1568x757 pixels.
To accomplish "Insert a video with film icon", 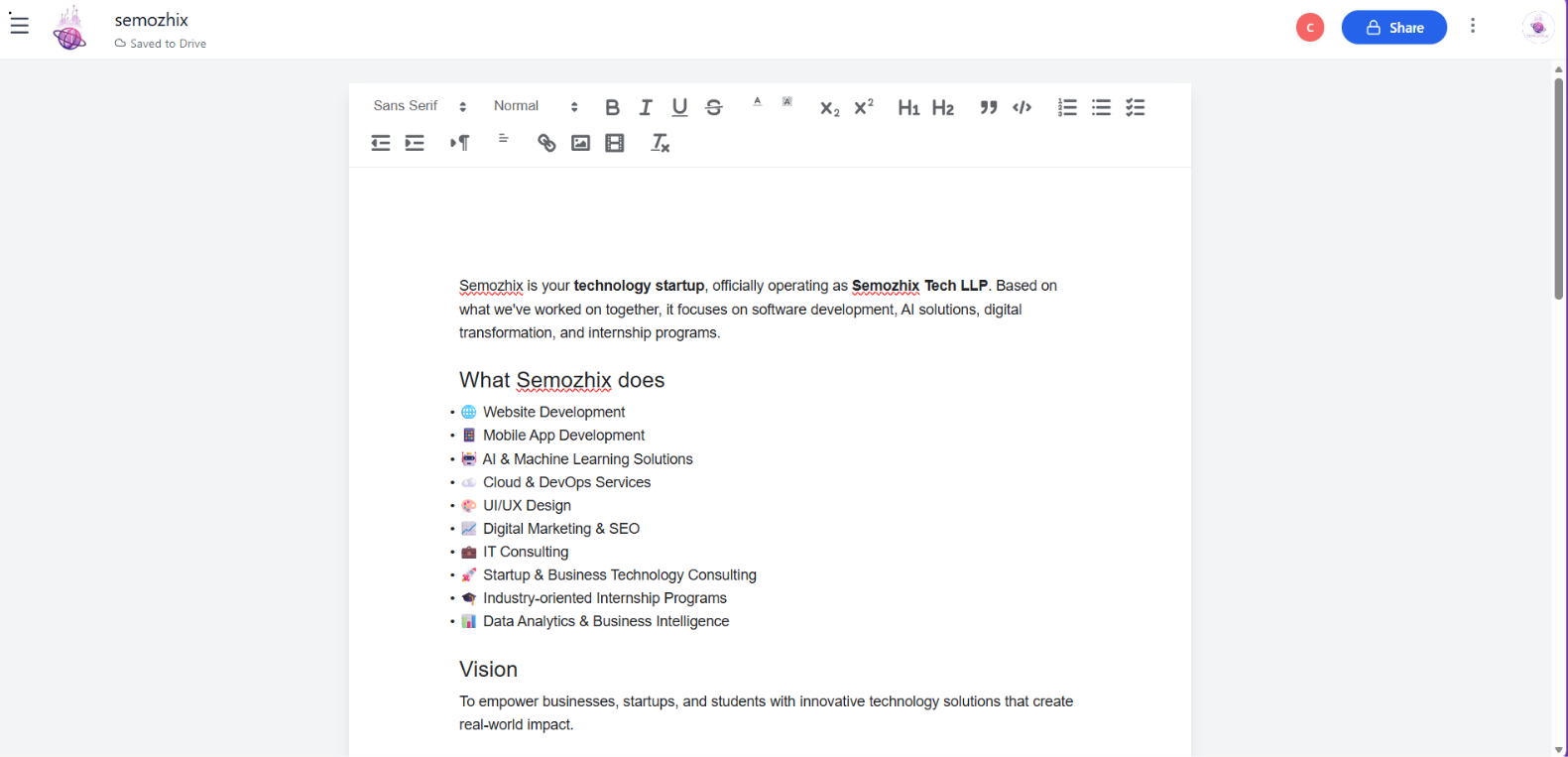I will (615, 143).
